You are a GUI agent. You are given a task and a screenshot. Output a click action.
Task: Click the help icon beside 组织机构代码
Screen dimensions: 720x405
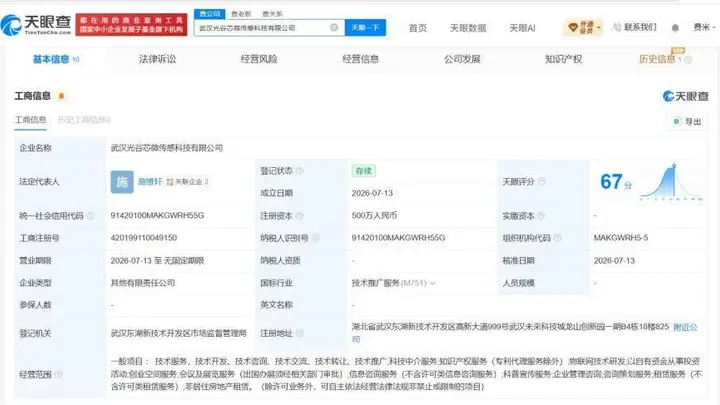click(x=557, y=238)
